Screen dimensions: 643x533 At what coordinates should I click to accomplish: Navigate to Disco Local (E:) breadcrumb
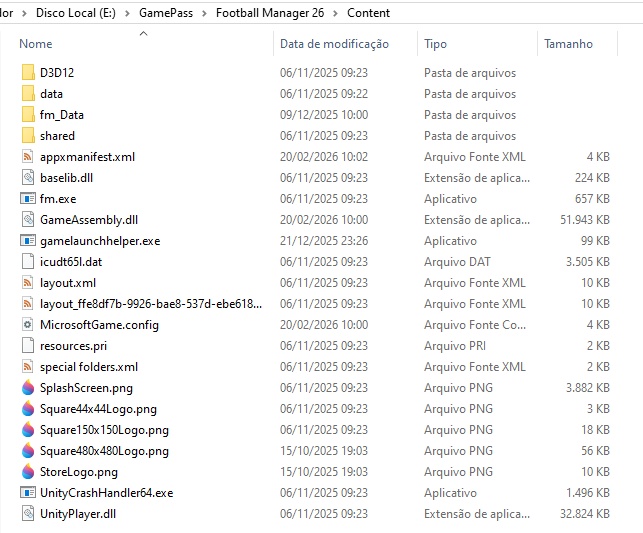click(76, 13)
